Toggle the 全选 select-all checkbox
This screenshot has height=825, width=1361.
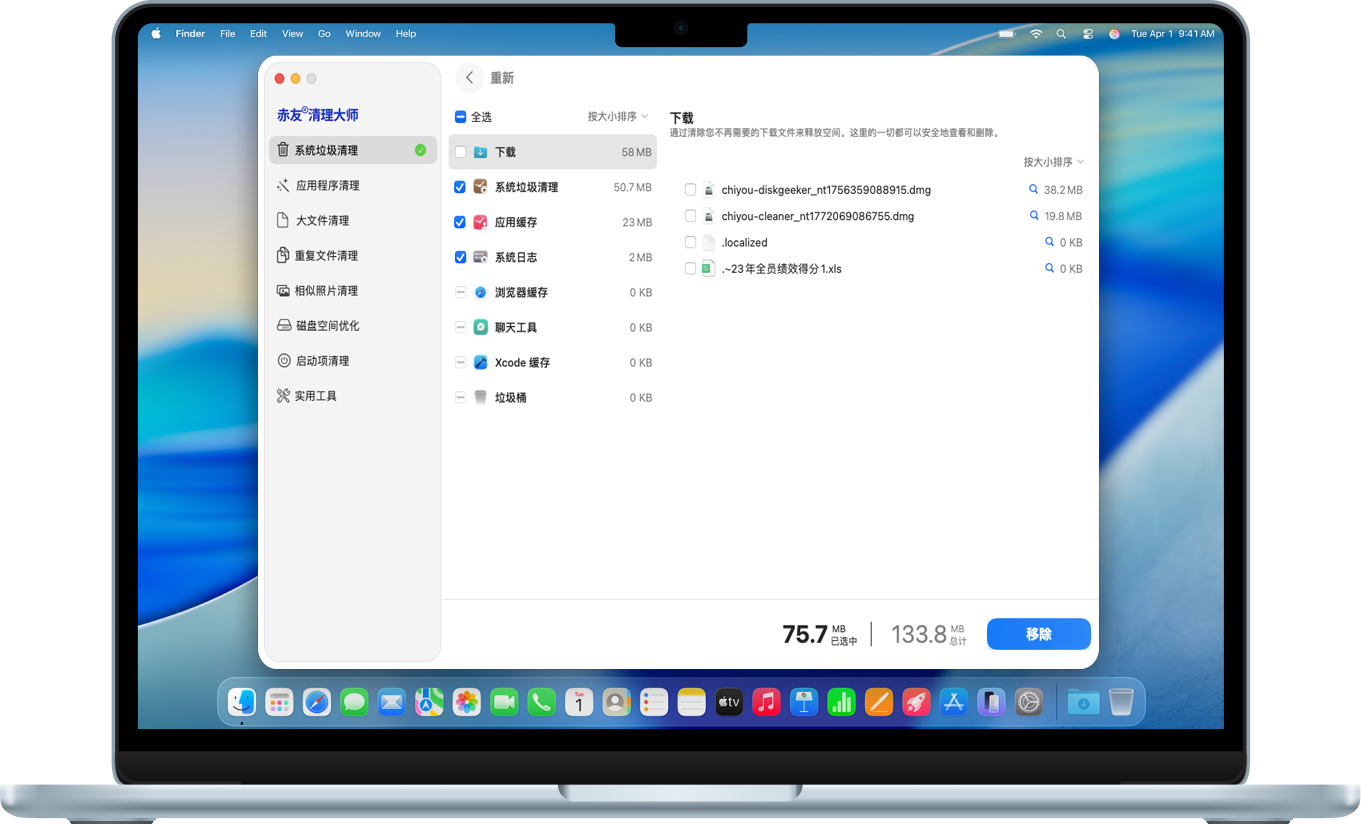[x=460, y=117]
